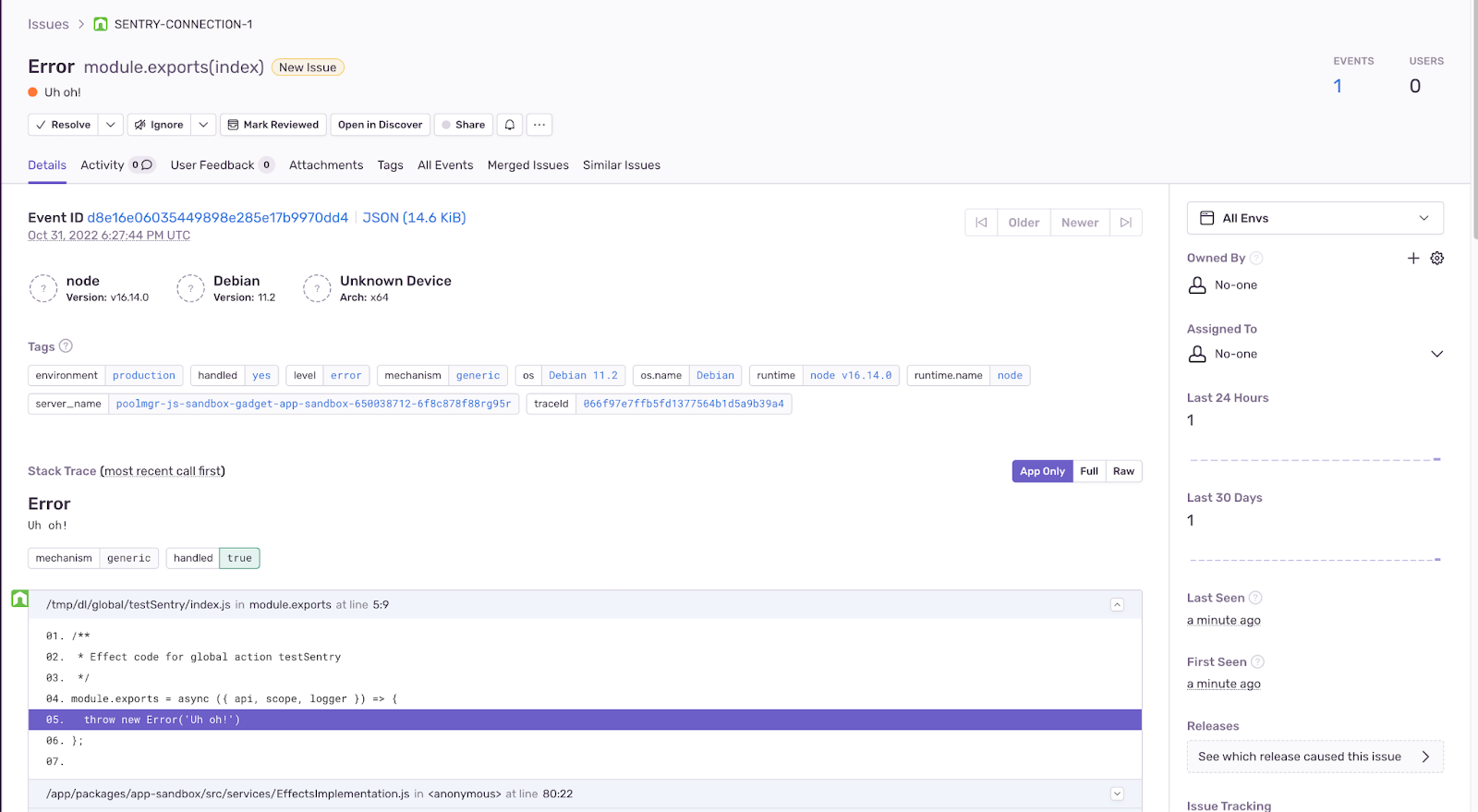Click the First Seen help icon

click(1257, 662)
